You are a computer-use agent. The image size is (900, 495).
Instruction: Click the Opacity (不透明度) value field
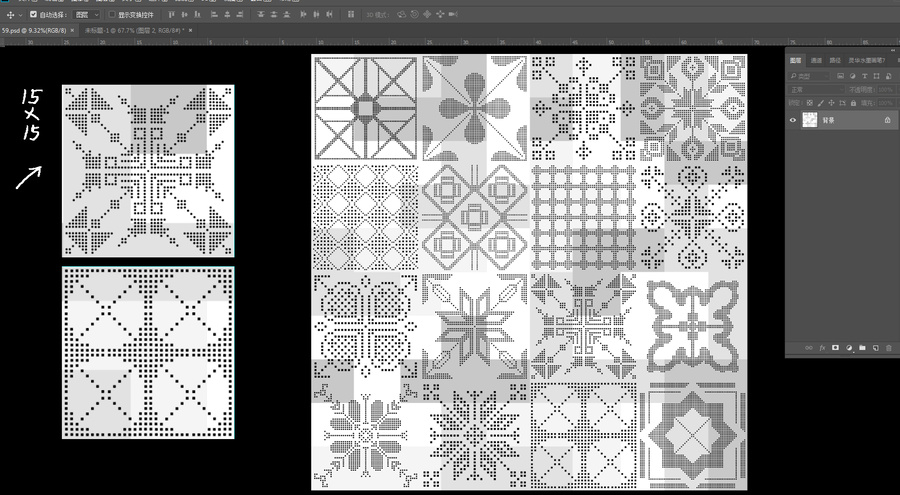point(887,90)
